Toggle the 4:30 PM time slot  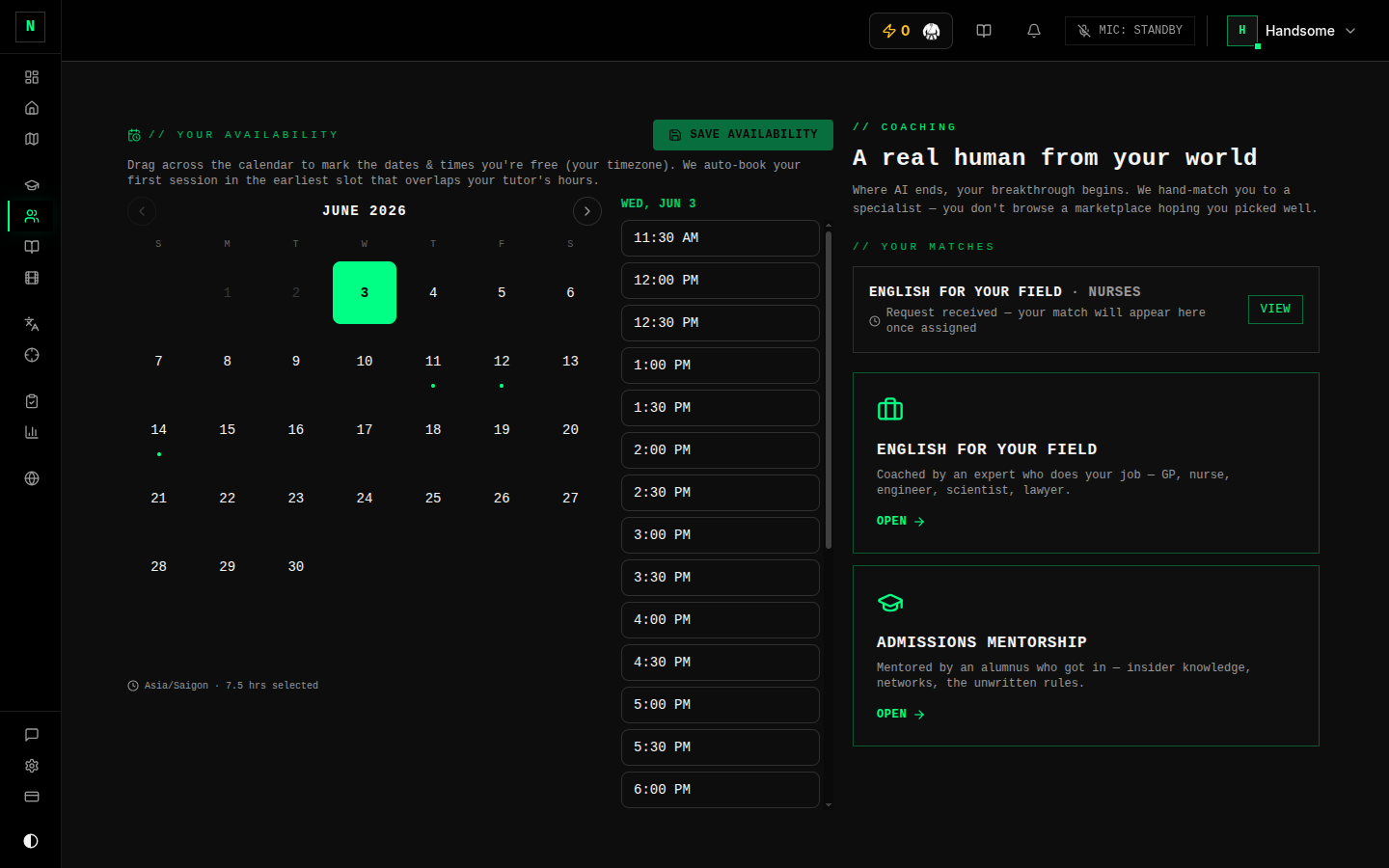721,663
